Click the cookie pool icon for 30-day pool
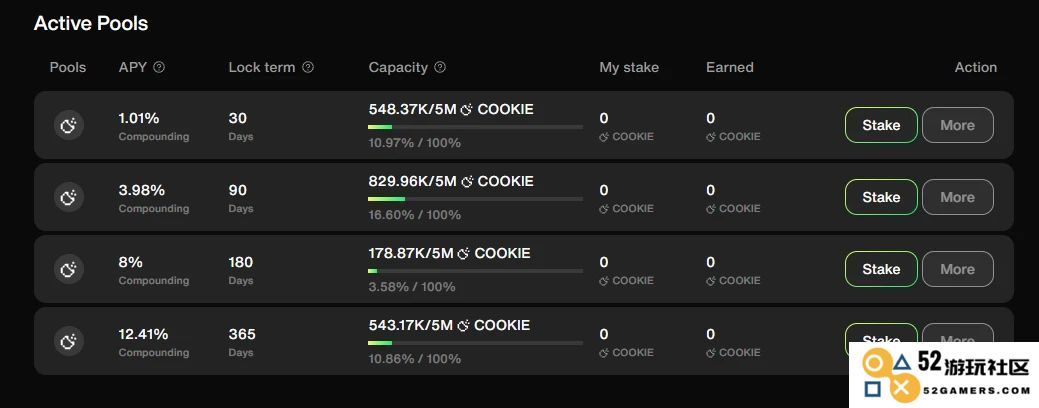The width and height of the screenshot is (1039, 408). [x=69, y=125]
